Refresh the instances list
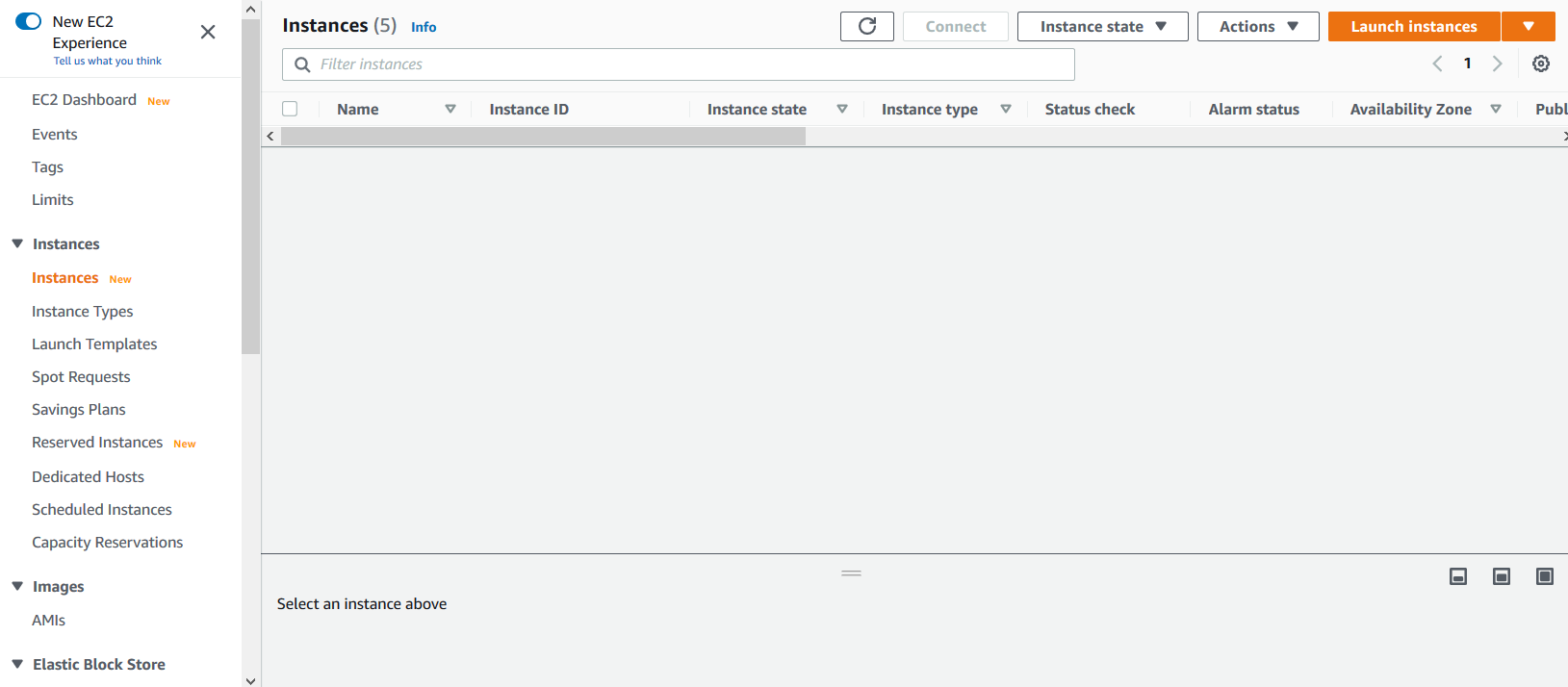Screen dimensions: 1568x687 [x=866, y=26]
